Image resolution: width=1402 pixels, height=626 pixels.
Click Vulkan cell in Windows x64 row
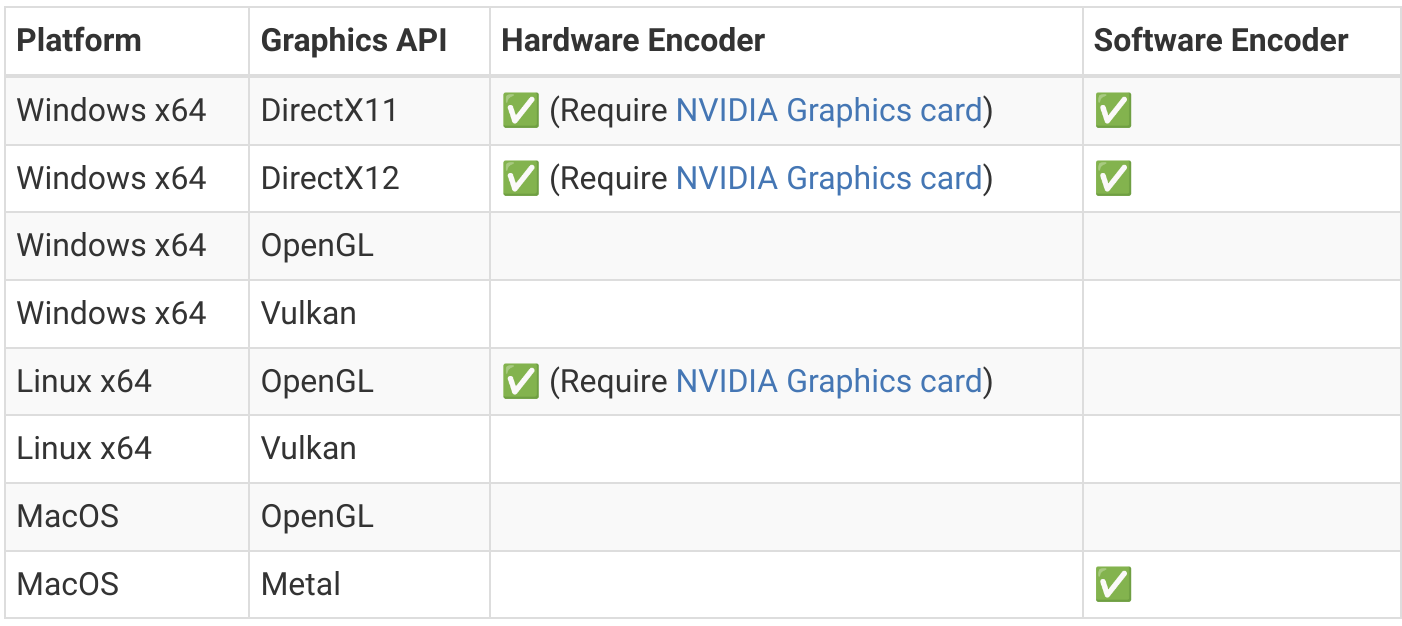point(369,313)
